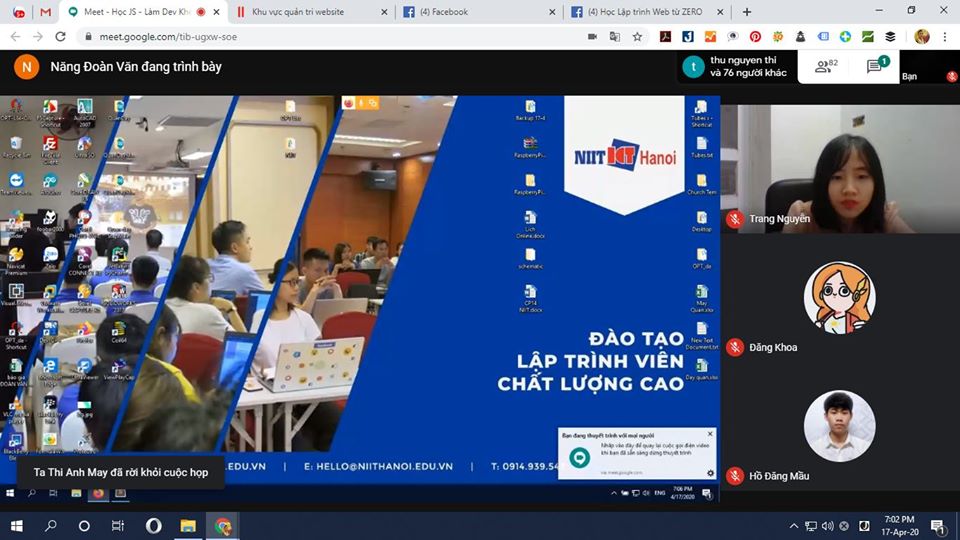The image size is (960, 540).
Task: Open camera permission icon in address bar
Action: click(x=592, y=37)
